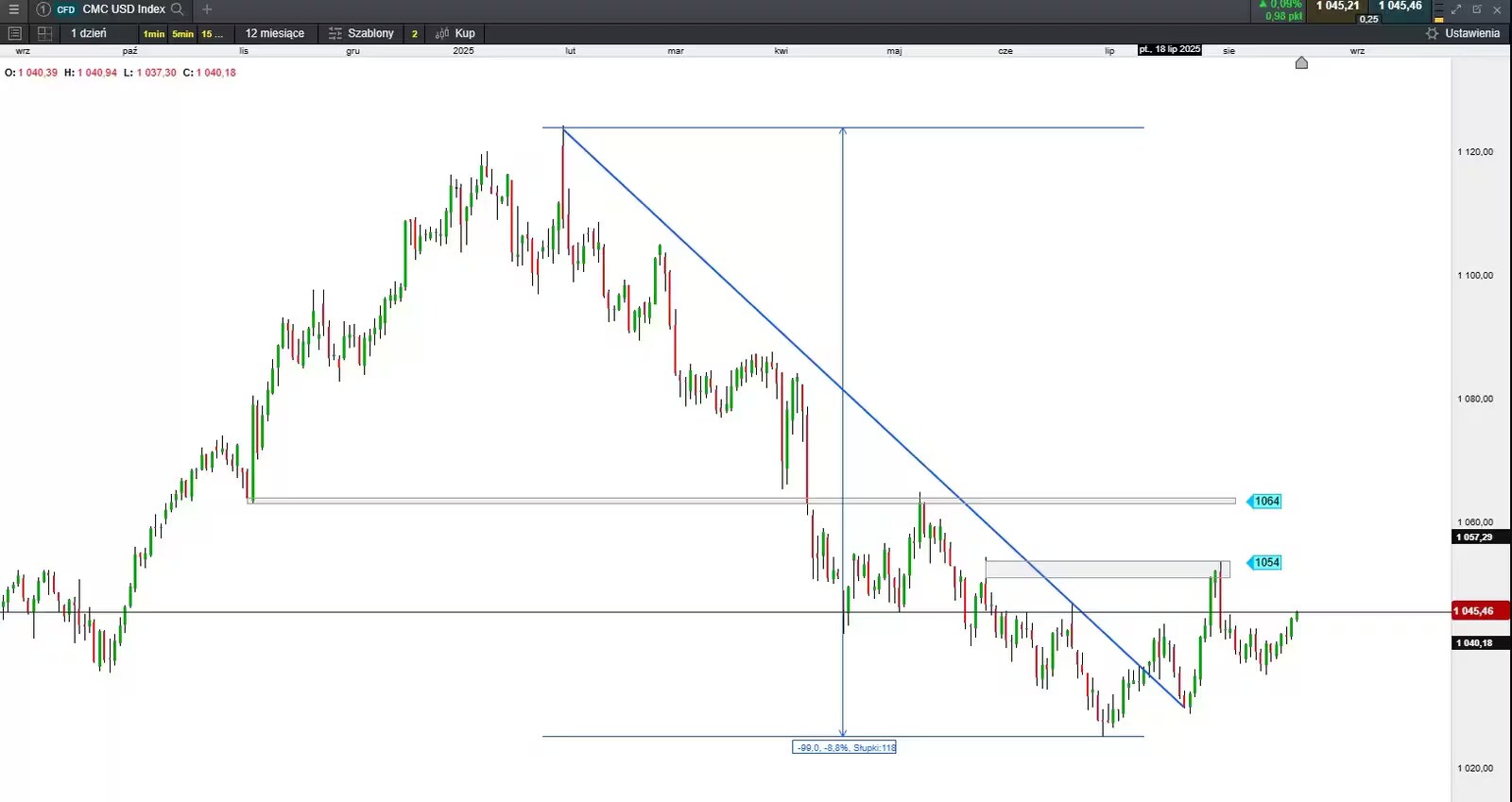This screenshot has height=802, width=1512.
Task: Click the buy price 1 045,46 tile
Action: [1400, 6]
